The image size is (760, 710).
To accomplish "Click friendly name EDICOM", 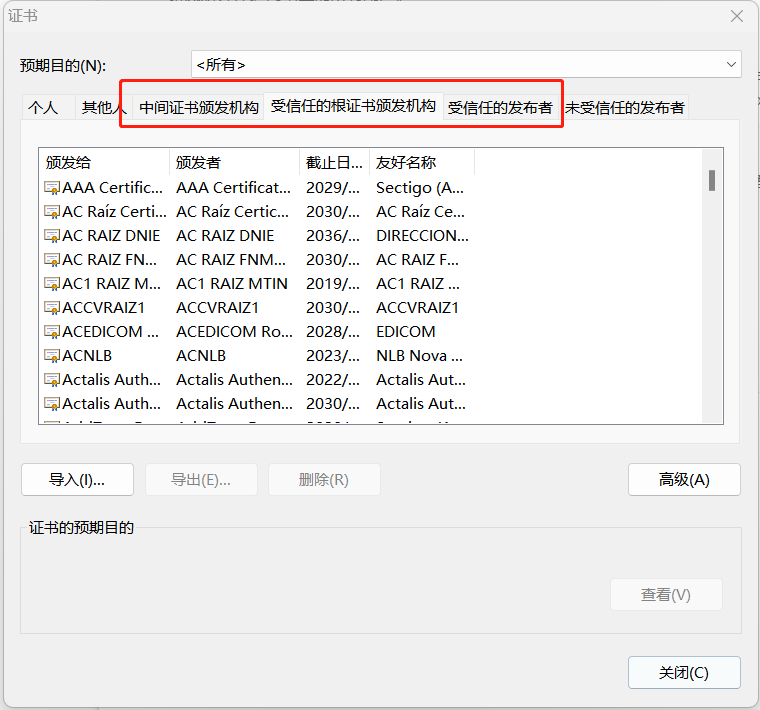I will pyautogui.click(x=406, y=331).
